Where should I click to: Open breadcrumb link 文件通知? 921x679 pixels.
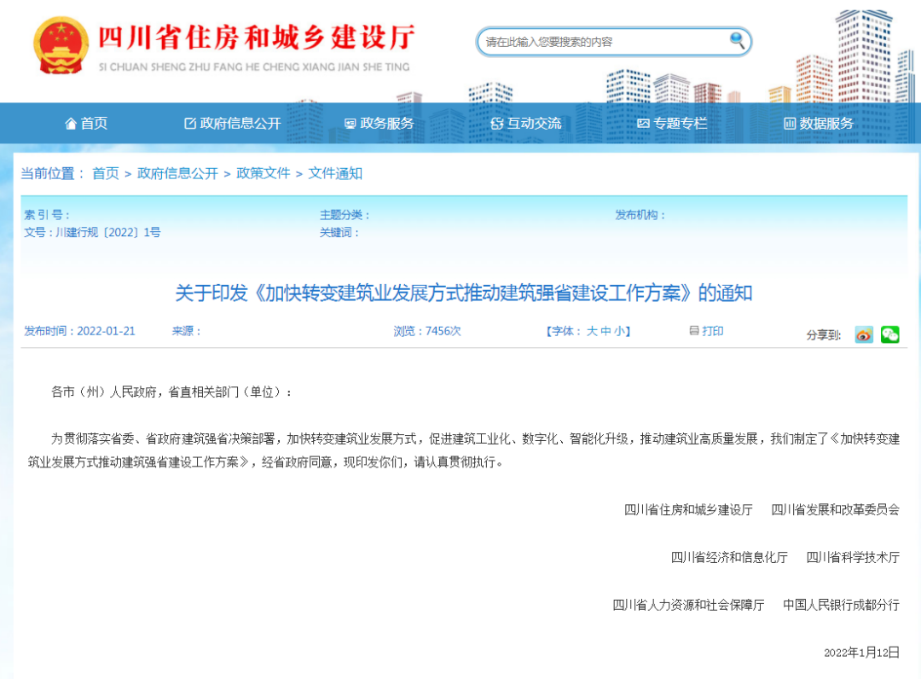click(335, 174)
